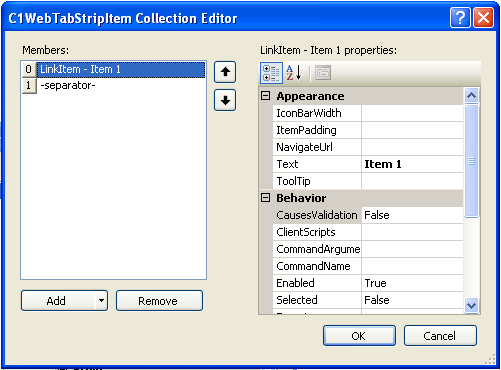Screen dimensions: 501x370
Task: Open the Add button dropdown arrow
Action: click(x=101, y=301)
